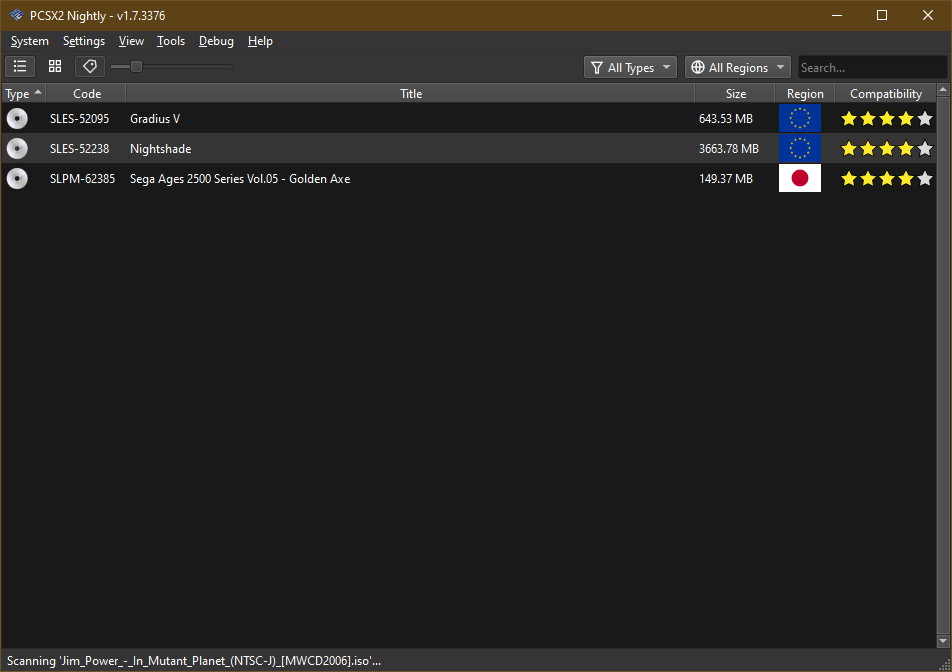952x672 pixels.
Task: Sort by the Type column header
Action: (24, 93)
